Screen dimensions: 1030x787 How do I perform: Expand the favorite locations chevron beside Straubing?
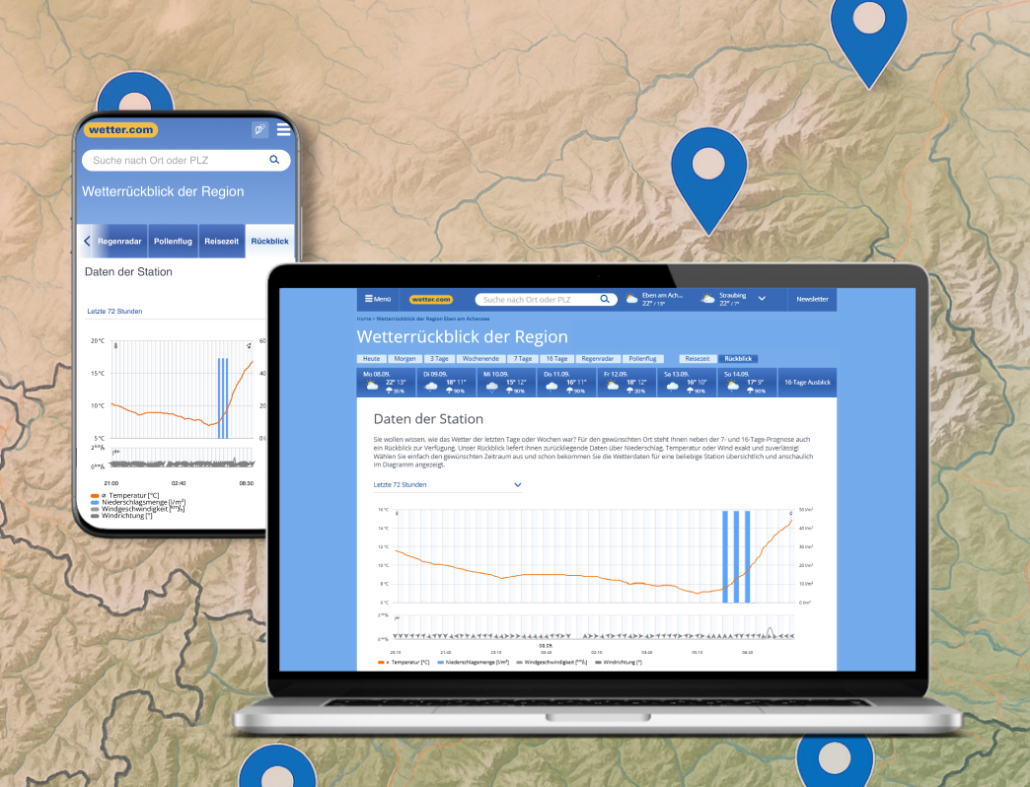(x=762, y=299)
